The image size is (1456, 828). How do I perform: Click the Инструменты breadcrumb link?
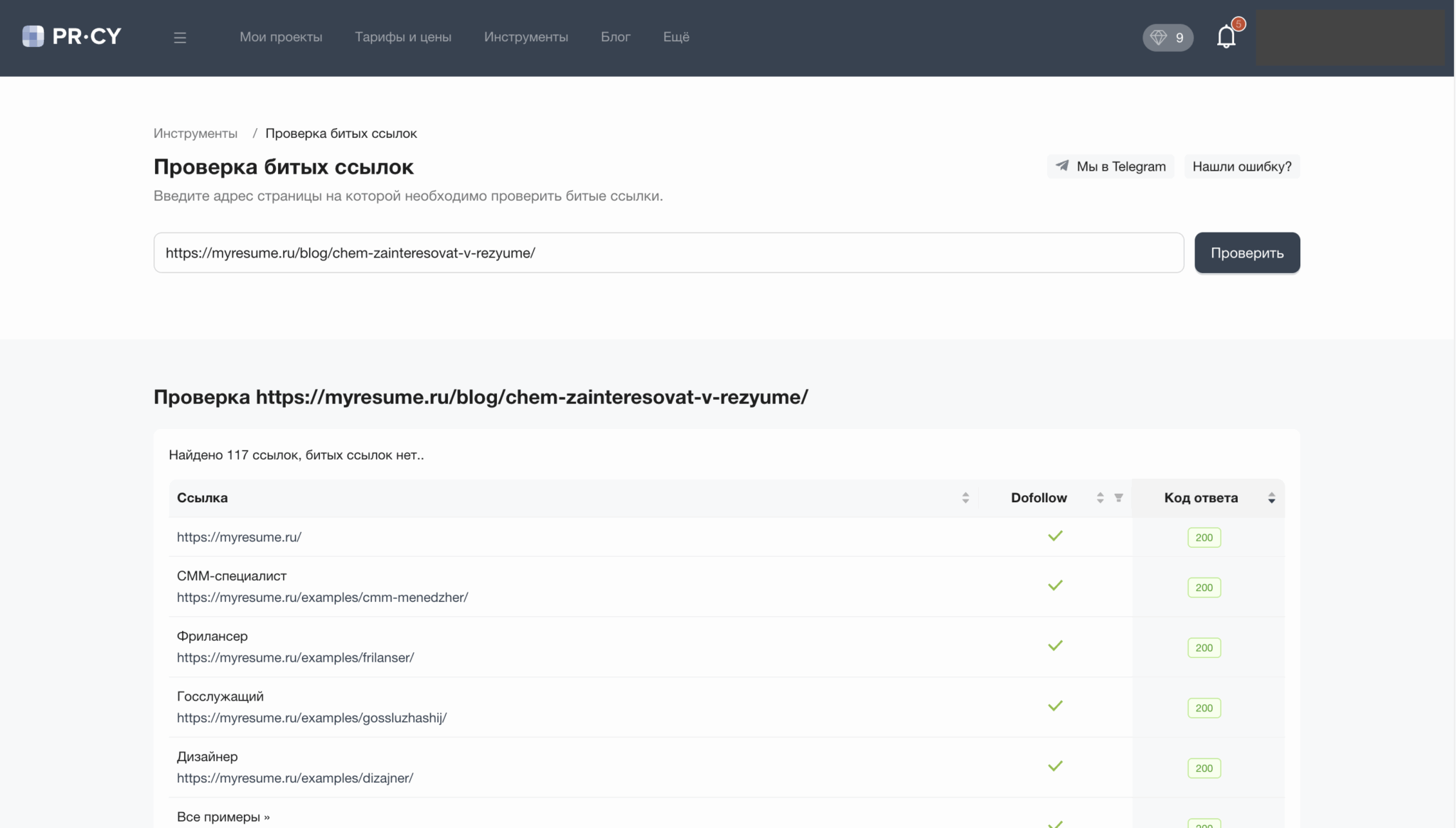coord(196,134)
